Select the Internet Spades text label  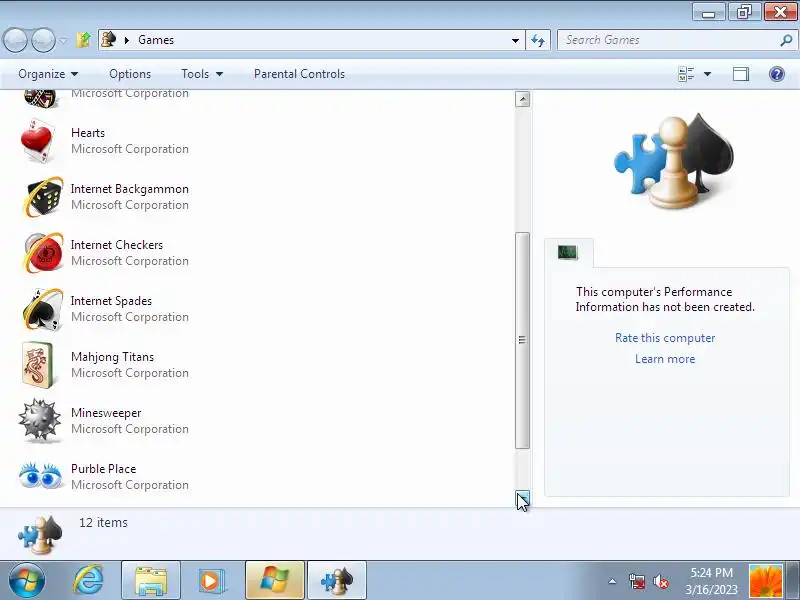[x=111, y=301]
